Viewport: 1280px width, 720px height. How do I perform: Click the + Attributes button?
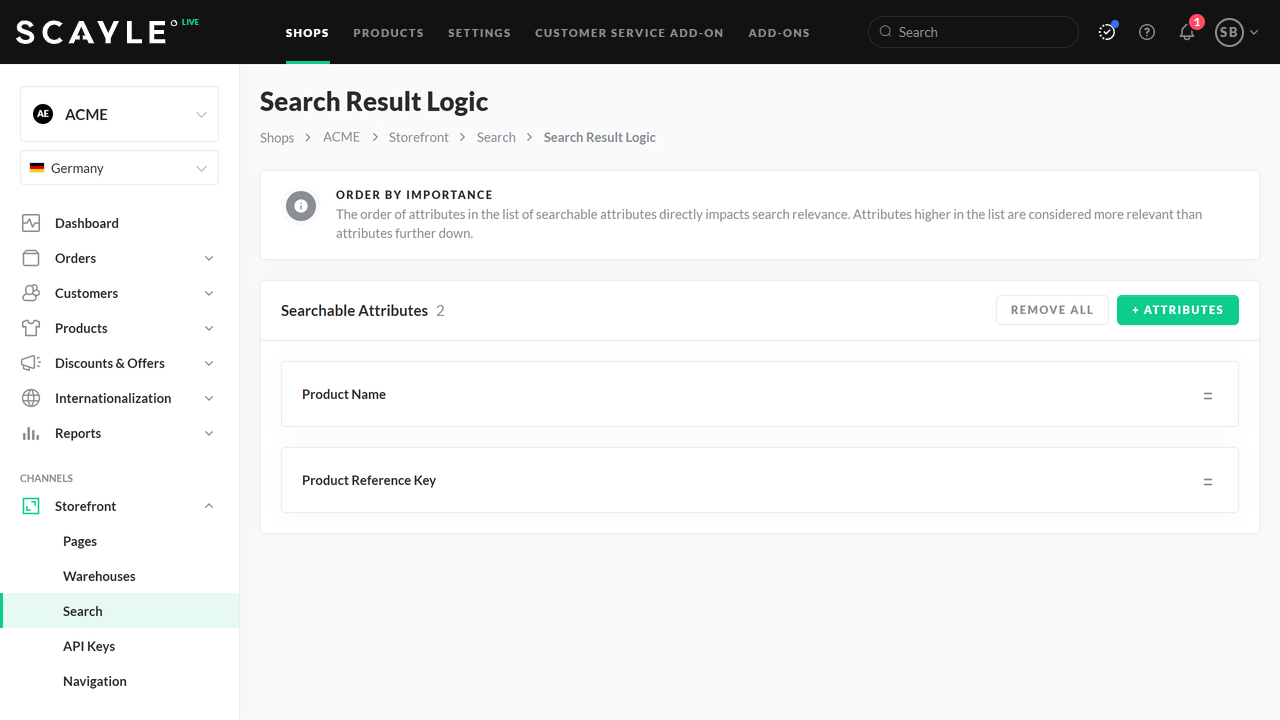[1177, 310]
